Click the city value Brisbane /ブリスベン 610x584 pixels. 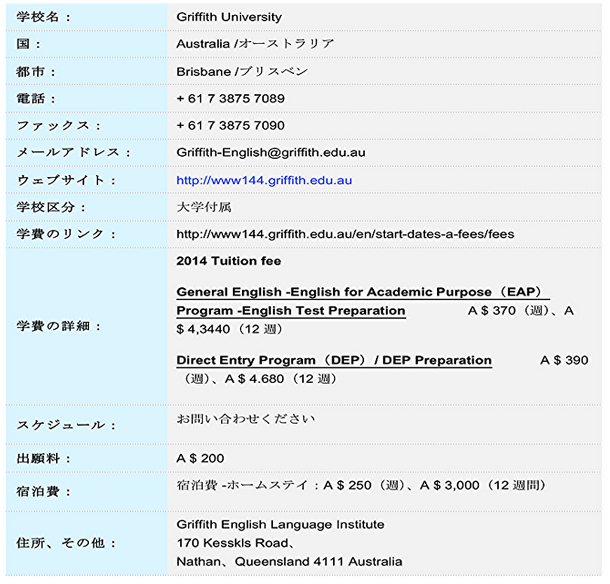point(242,72)
